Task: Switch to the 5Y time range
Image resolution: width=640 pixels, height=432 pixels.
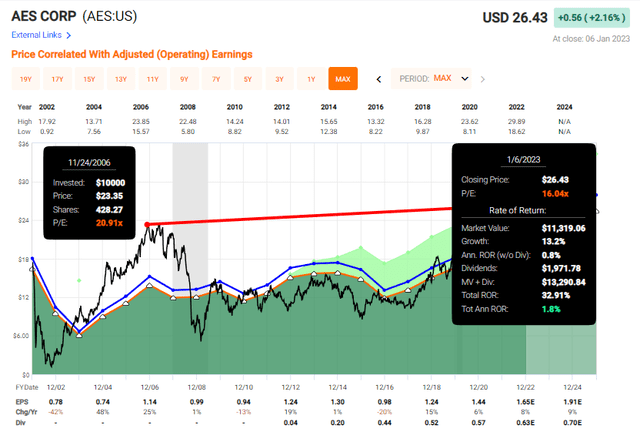Action: click(x=248, y=79)
